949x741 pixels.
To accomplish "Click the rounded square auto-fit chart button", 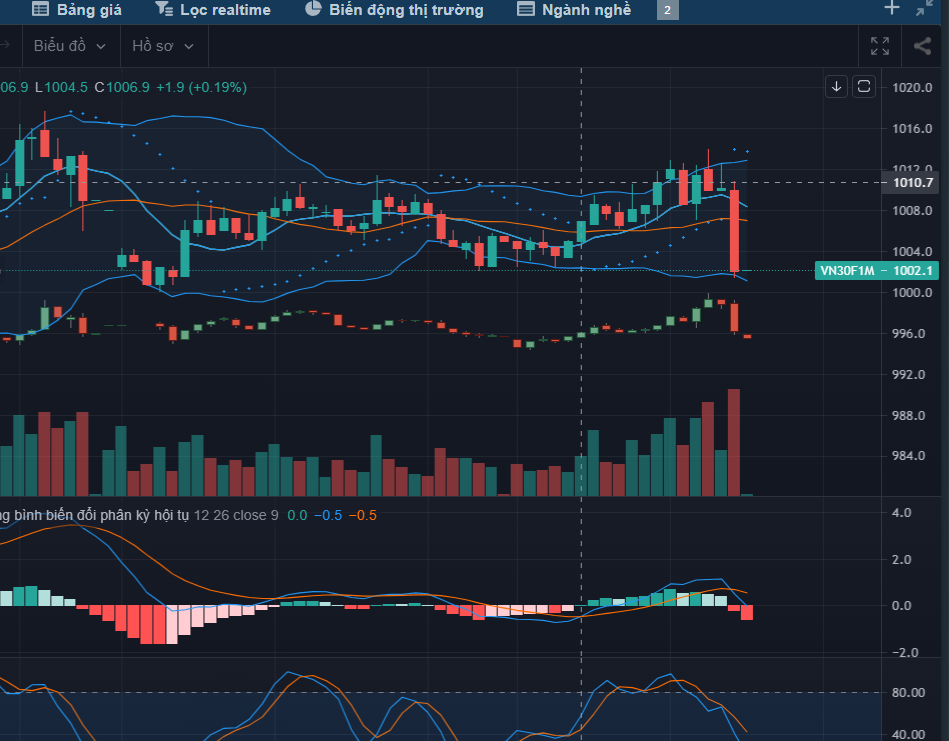I will click(864, 87).
